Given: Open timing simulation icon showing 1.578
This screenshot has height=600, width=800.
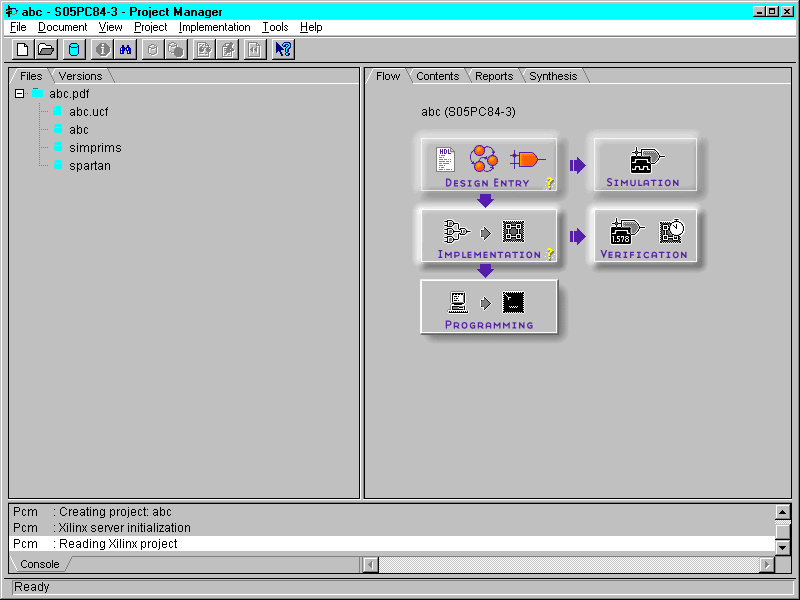Looking at the screenshot, I should 627,232.
